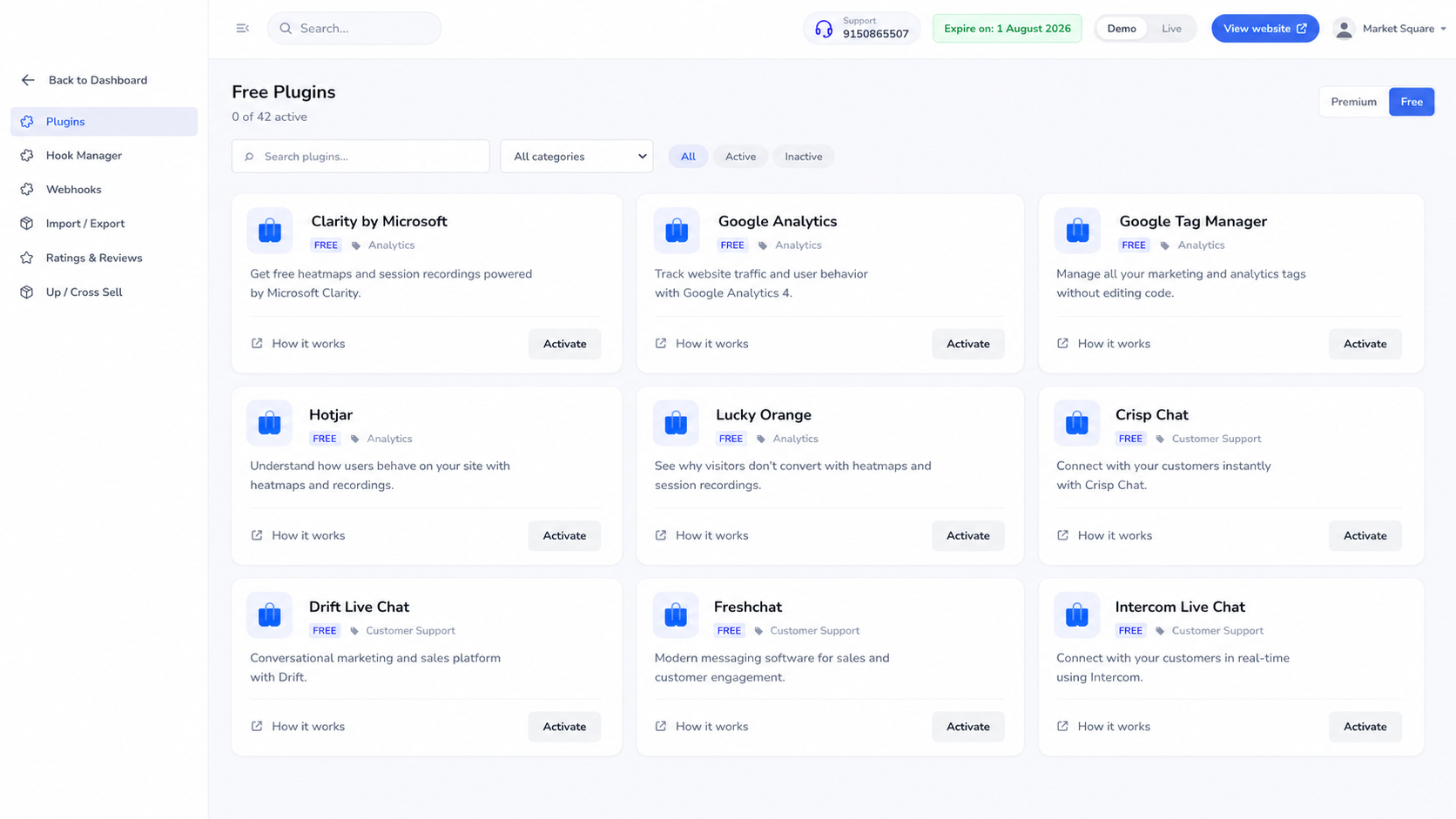The image size is (1456, 819).
Task: Click the back arrow icon in sidebar
Action: 28,80
